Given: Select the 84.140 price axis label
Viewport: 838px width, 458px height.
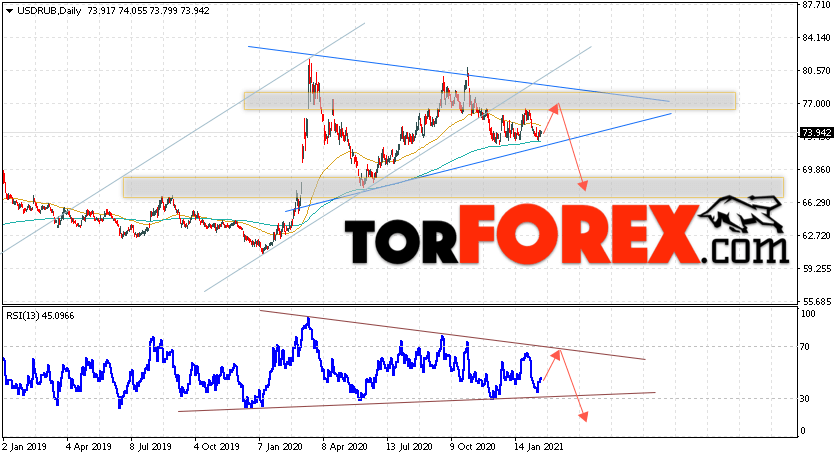Looking at the screenshot, I should tap(816, 38).
